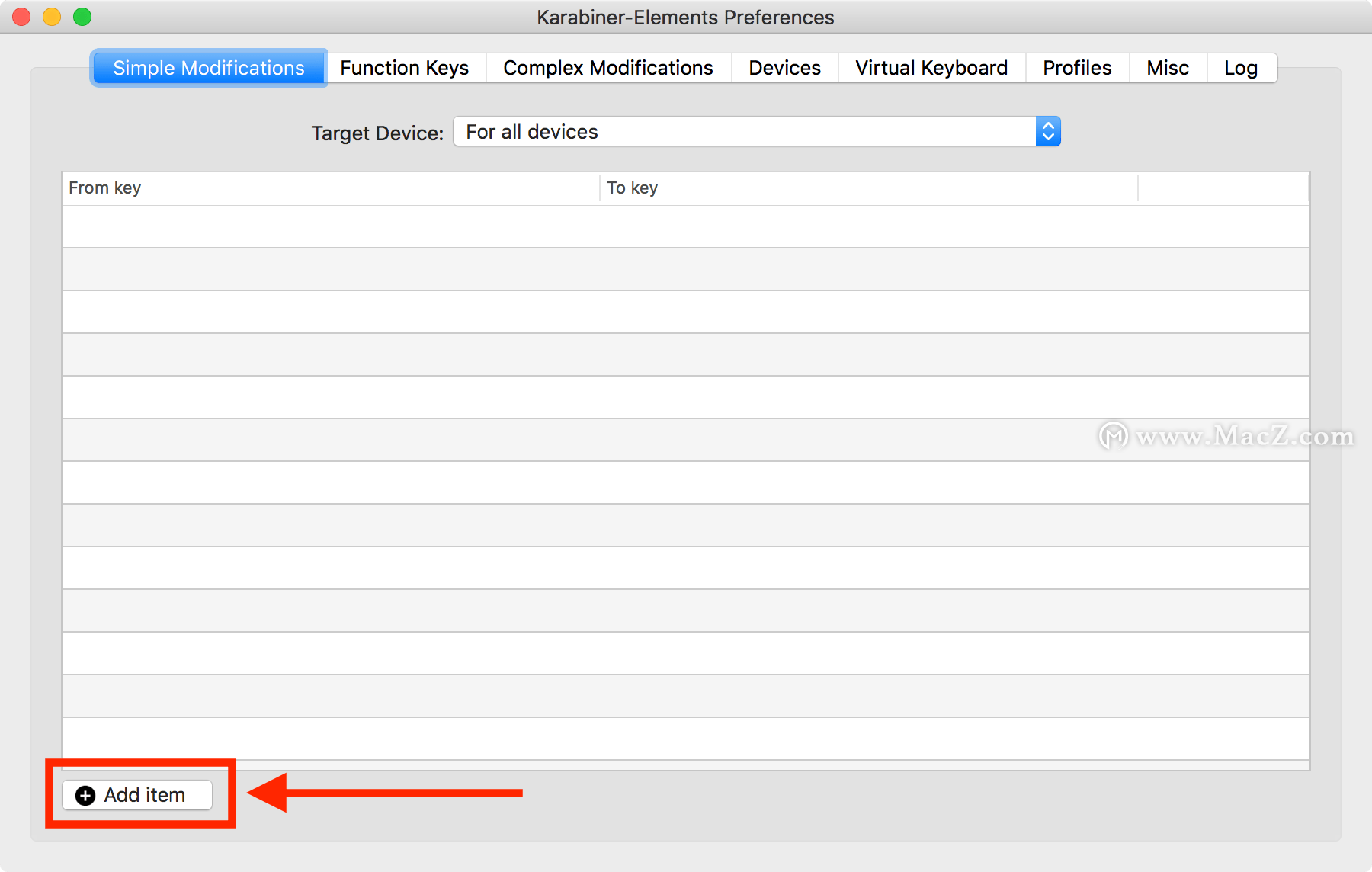Open the Profiles tab
The image size is (1372, 872).
tap(1077, 68)
